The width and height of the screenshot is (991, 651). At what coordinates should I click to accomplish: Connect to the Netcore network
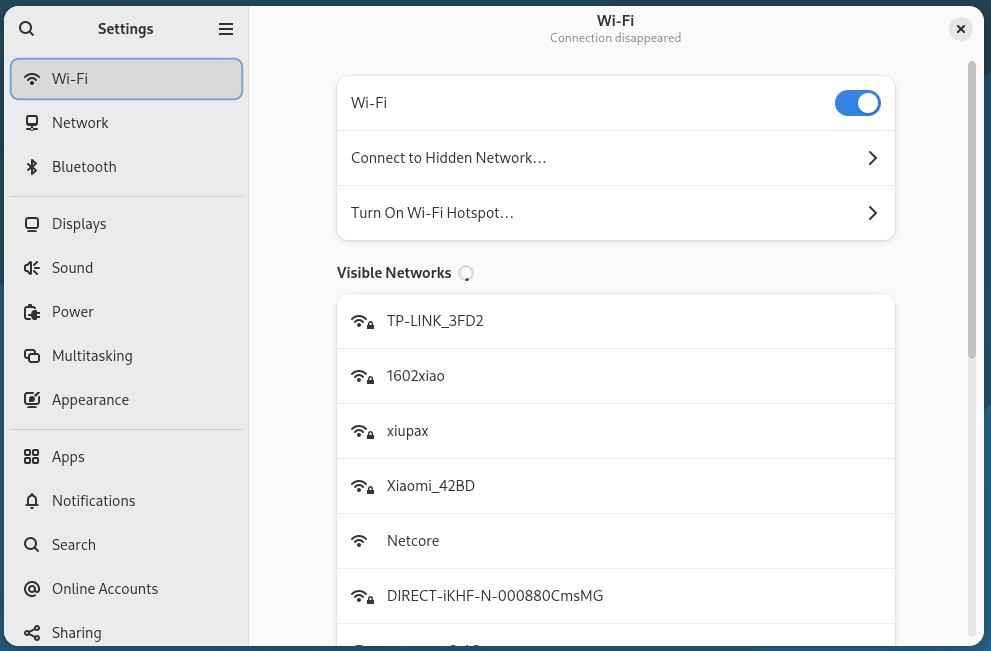[x=413, y=541]
